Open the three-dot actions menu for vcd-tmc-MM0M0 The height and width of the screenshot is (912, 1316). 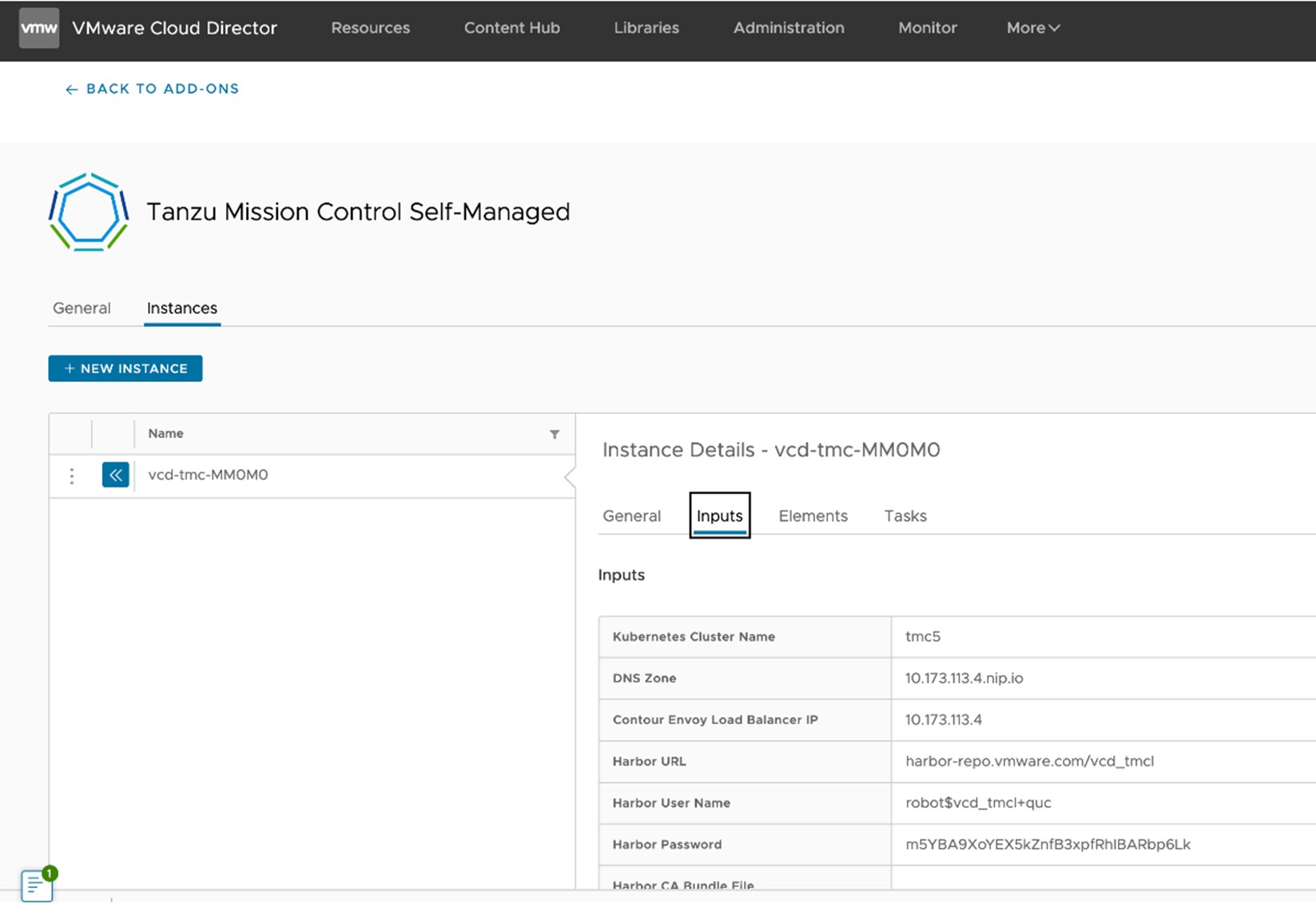click(72, 476)
